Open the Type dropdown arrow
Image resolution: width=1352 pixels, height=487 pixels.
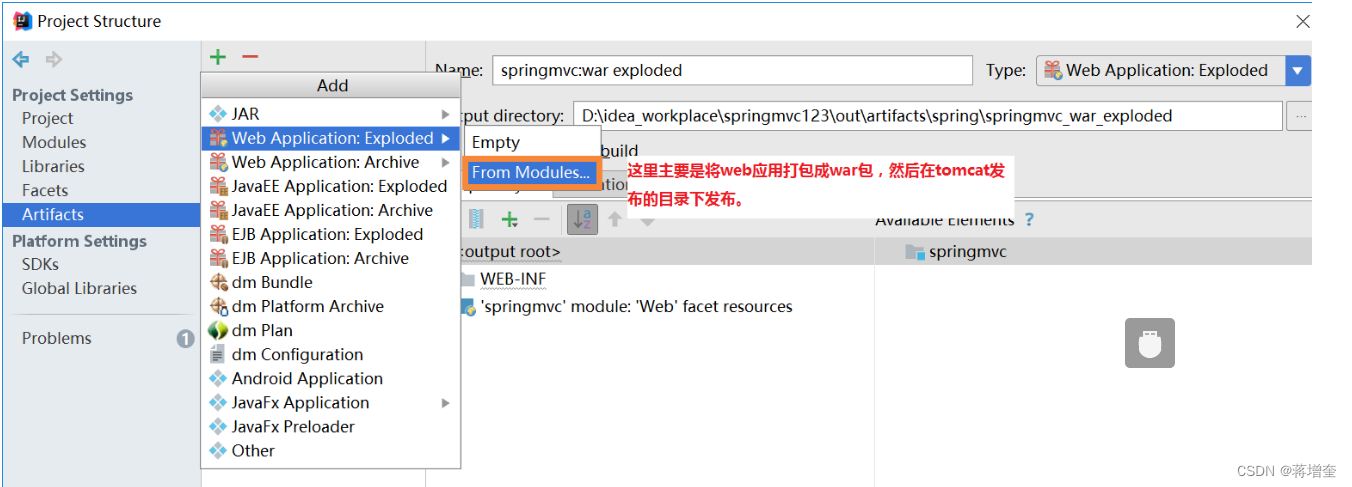[x=1298, y=70]
